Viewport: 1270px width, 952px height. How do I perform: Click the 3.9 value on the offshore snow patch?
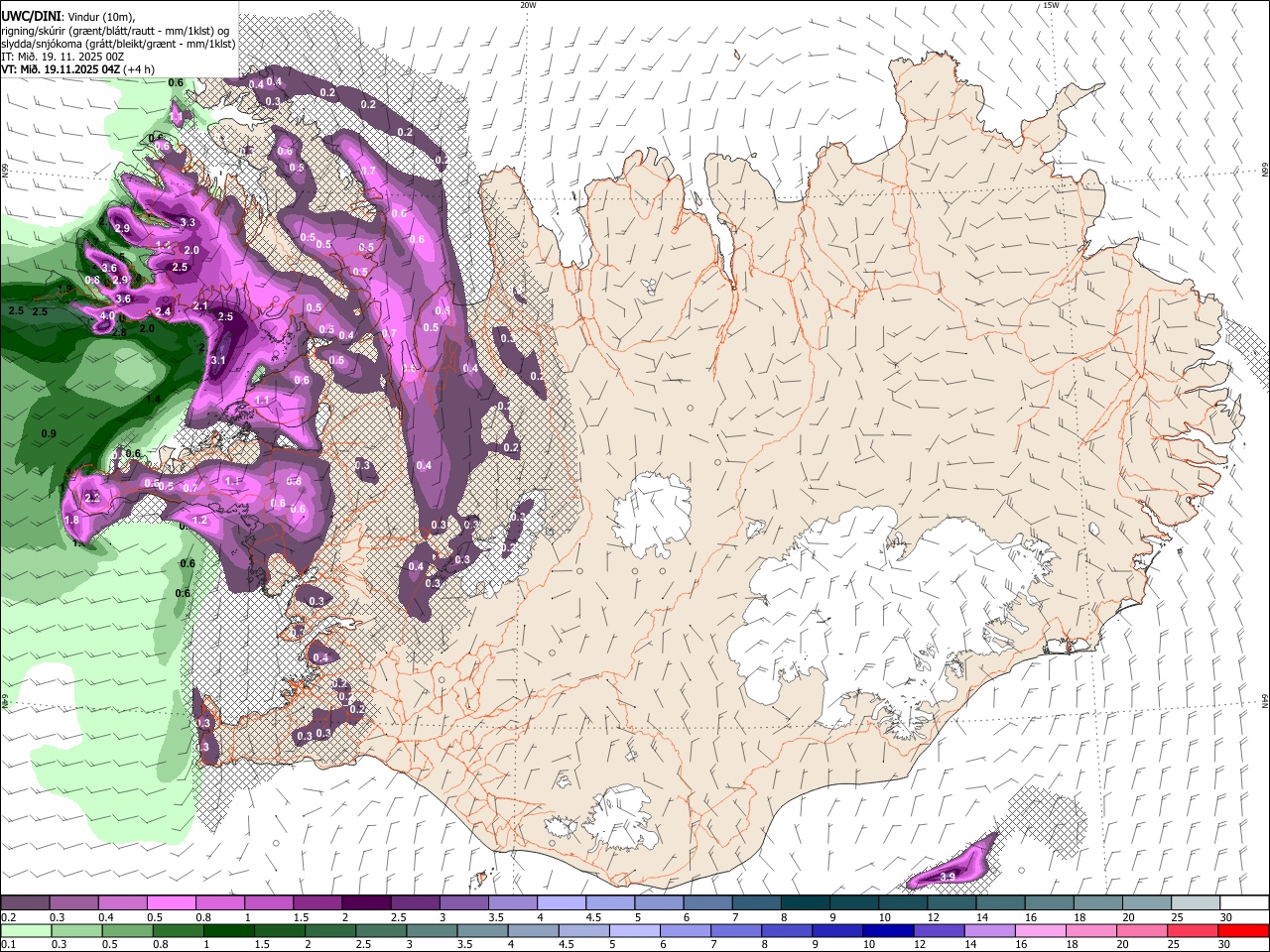coord(948,877)
